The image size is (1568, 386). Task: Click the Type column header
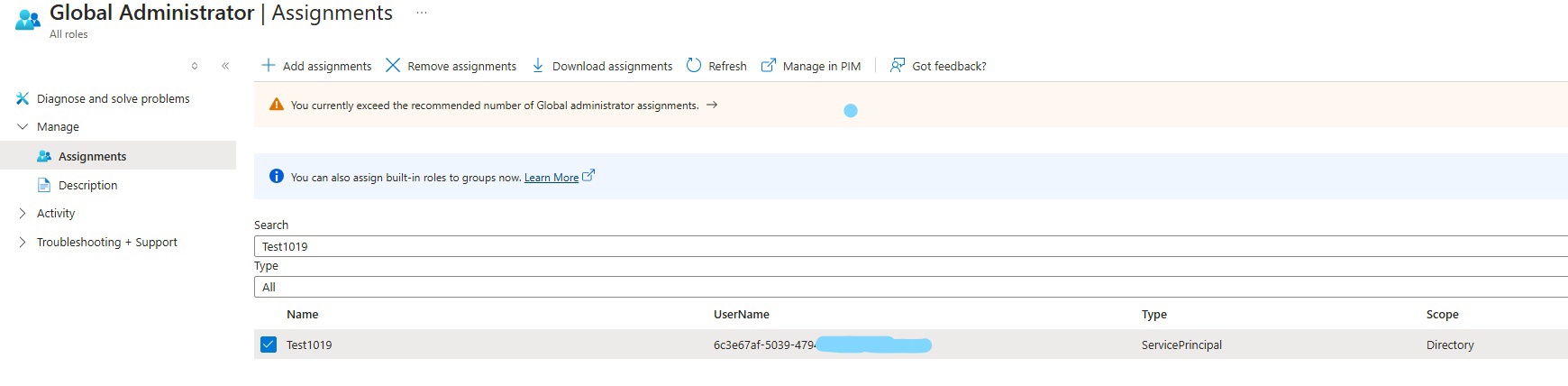point(1154,314)
